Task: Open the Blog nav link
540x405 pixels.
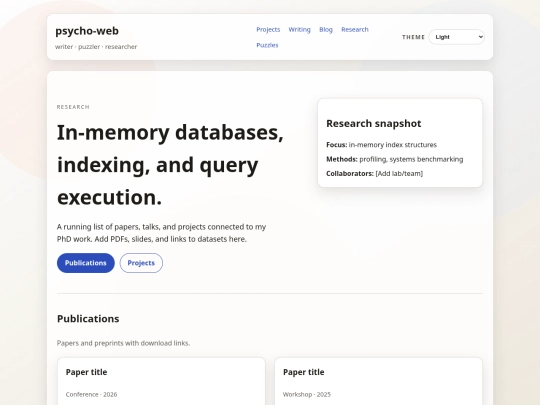Action: (x=326, y=30)
